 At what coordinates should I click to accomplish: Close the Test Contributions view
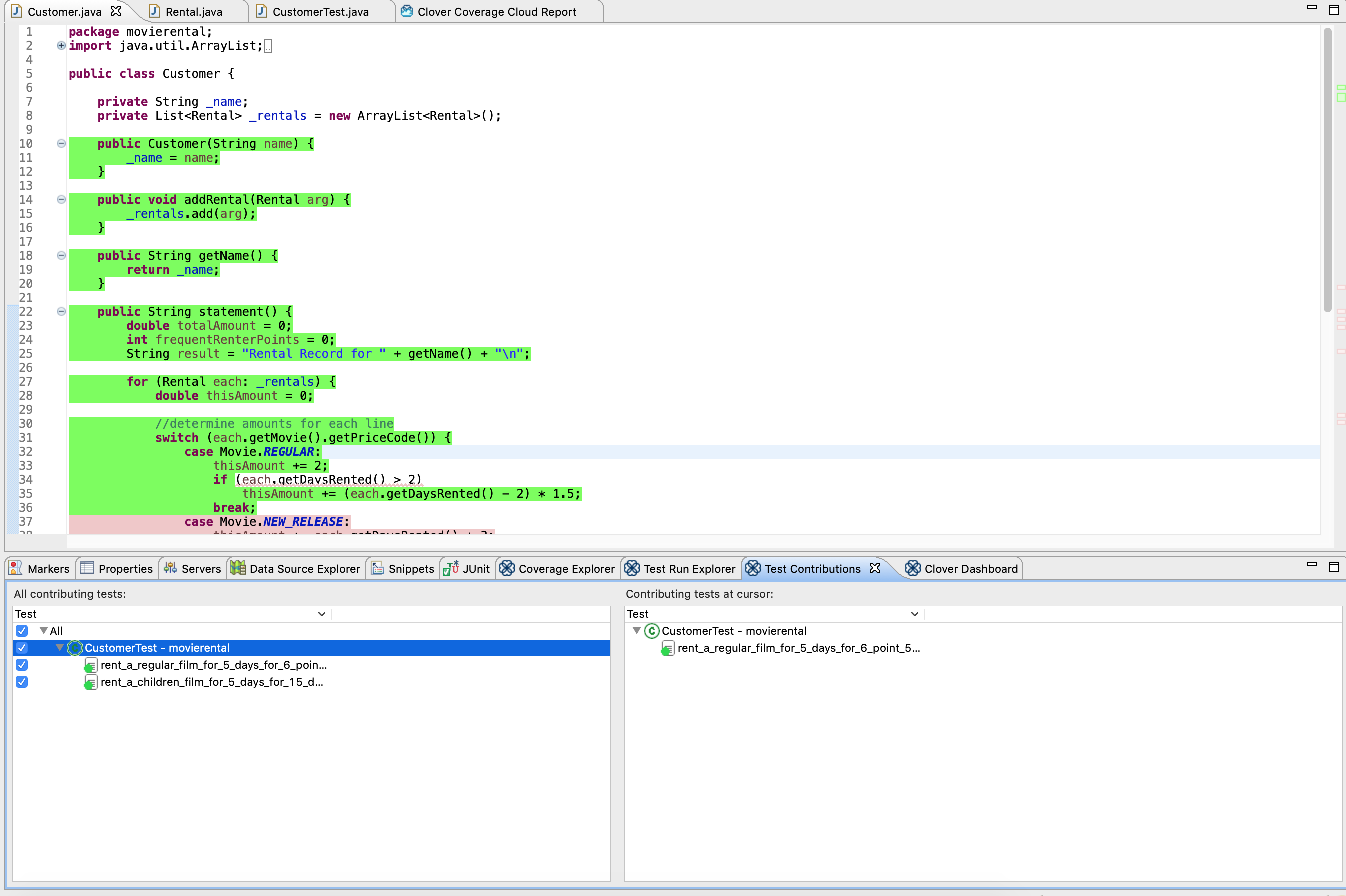(x=874, y=568)
